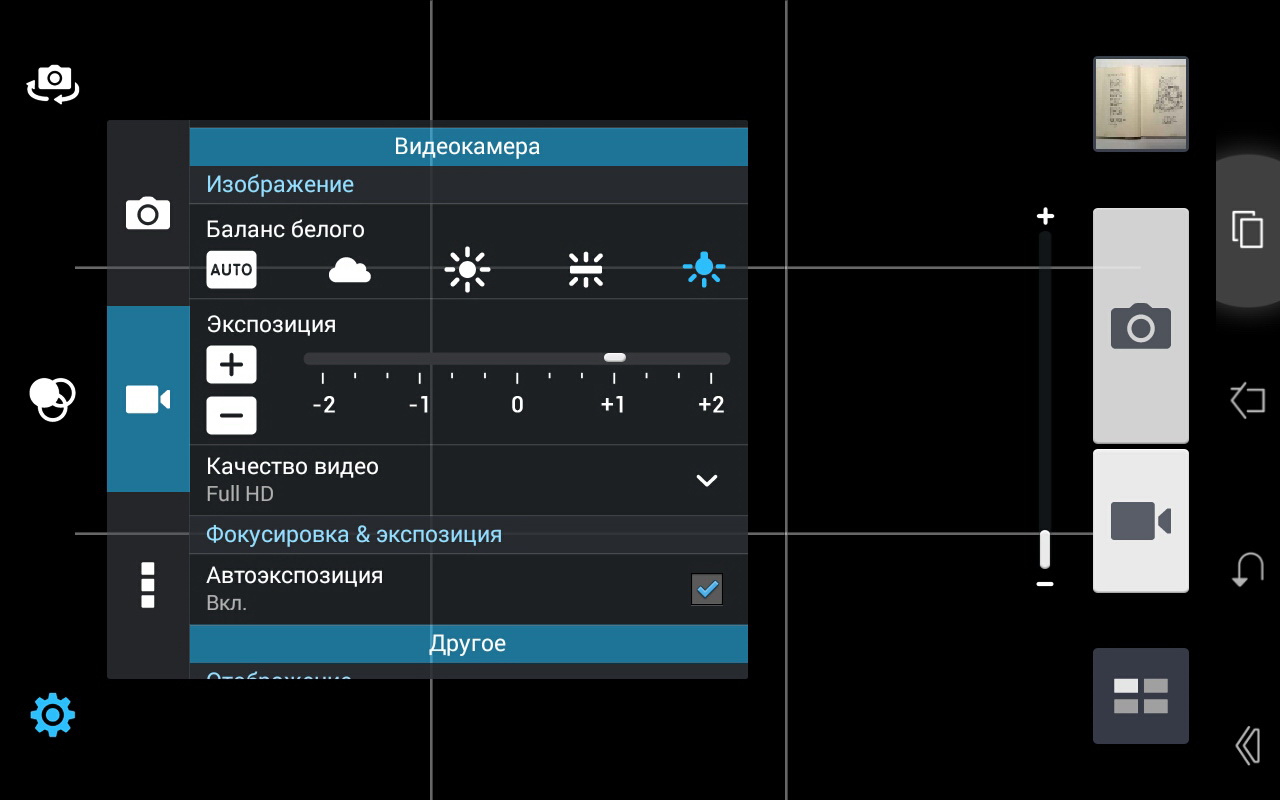Decrease exposure with the minus button

click(x=231, y=415)
